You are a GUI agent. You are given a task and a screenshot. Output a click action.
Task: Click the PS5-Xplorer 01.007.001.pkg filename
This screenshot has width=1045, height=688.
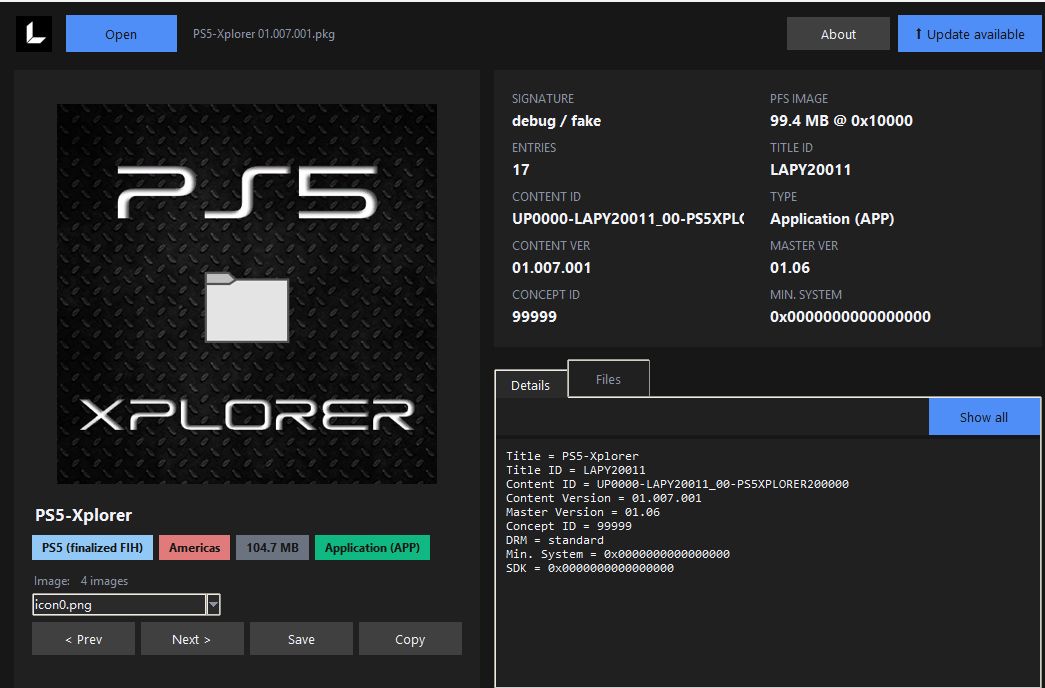pyautogui.click(x=264, y=34)
